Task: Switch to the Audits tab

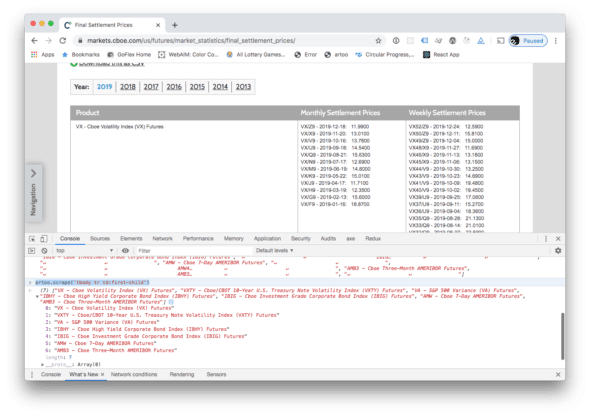Action: coord(328,239)
